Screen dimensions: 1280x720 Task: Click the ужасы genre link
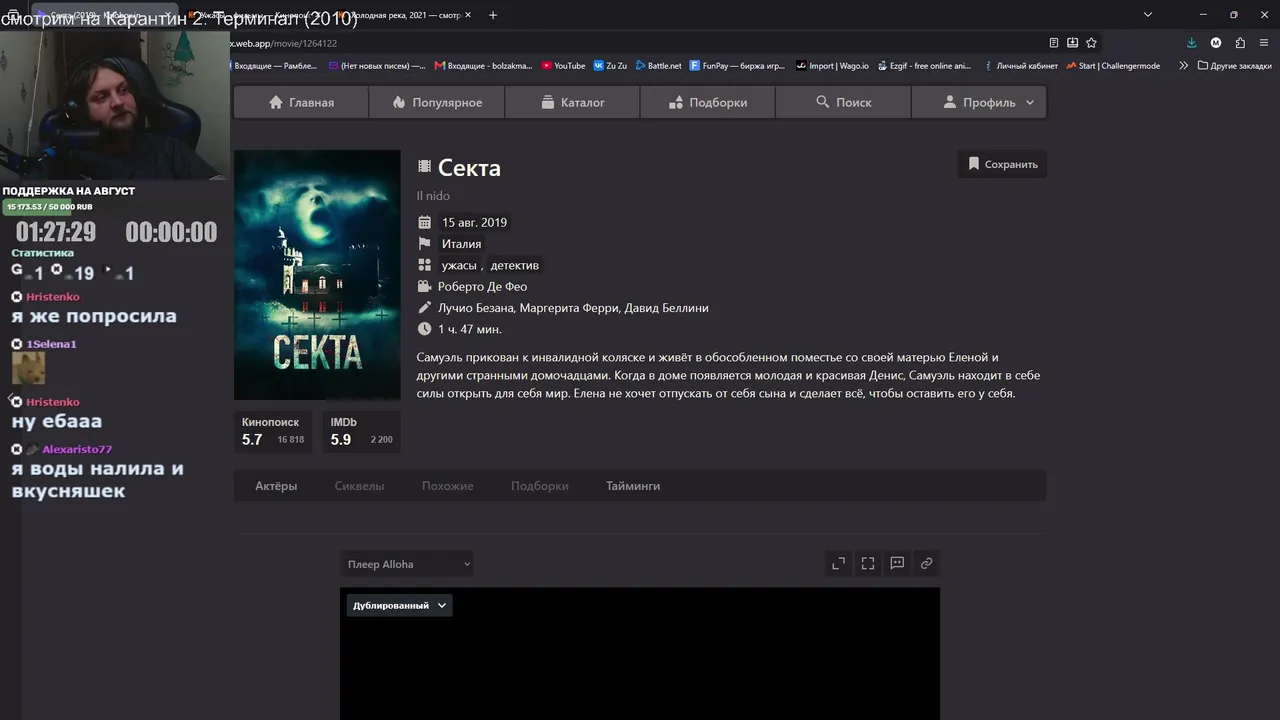(459, 265)
